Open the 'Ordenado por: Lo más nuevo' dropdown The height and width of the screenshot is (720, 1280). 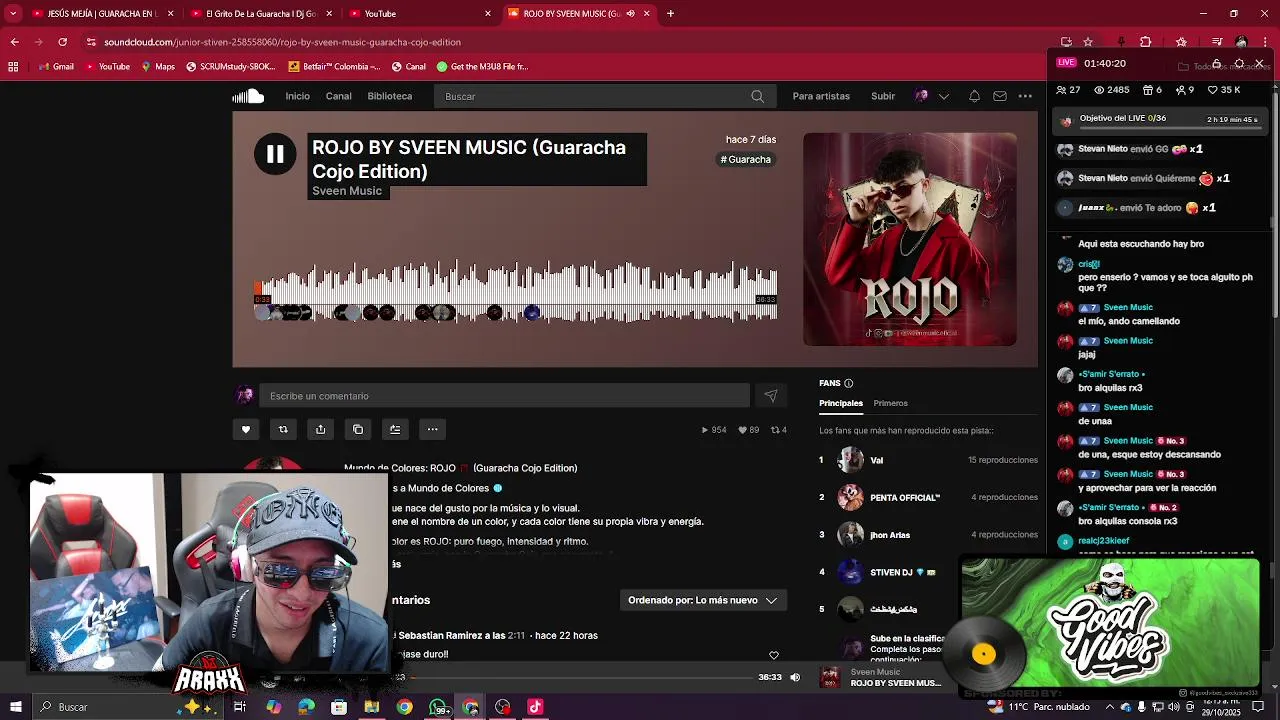702,600
